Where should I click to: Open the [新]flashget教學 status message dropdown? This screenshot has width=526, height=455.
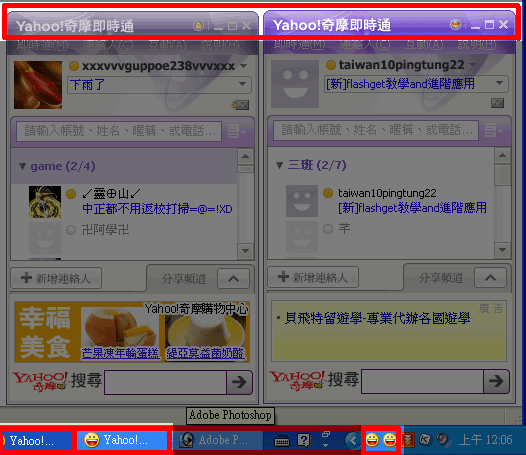[499, 83]
